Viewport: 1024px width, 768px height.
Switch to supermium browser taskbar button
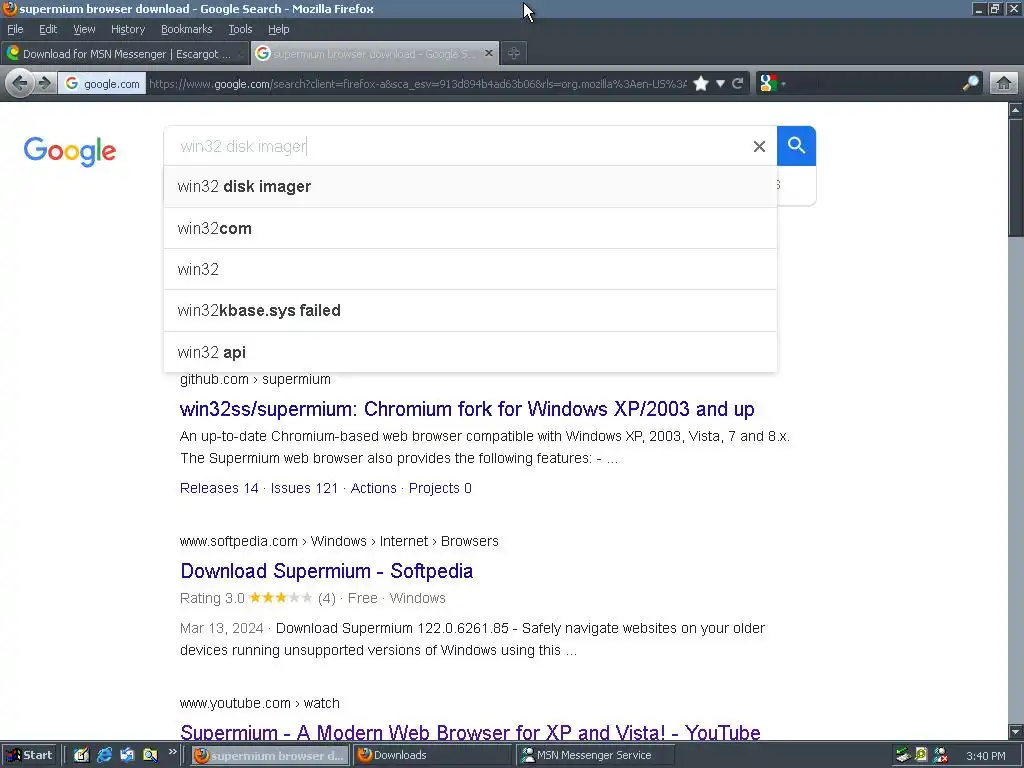270,756
